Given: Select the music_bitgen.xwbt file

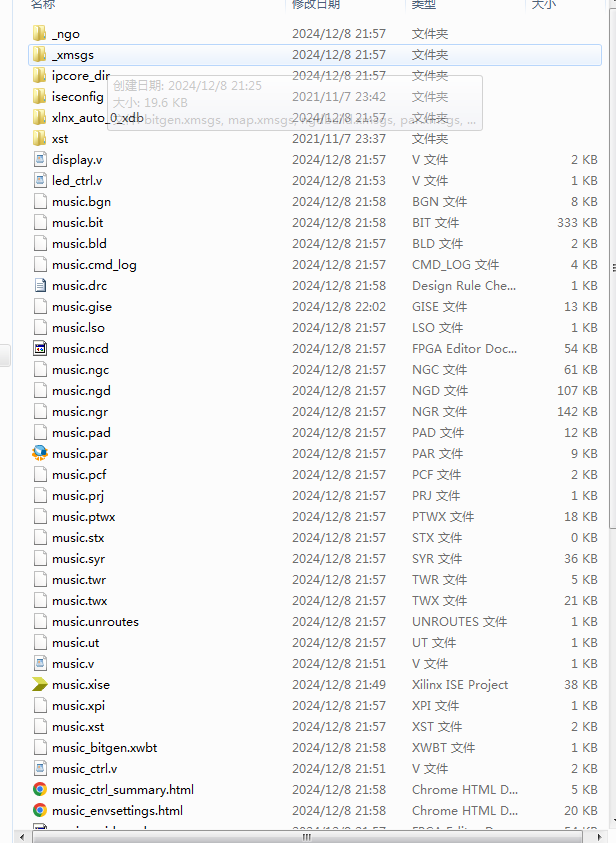Looking at the screenshot, I should click(x=104, y=748).
